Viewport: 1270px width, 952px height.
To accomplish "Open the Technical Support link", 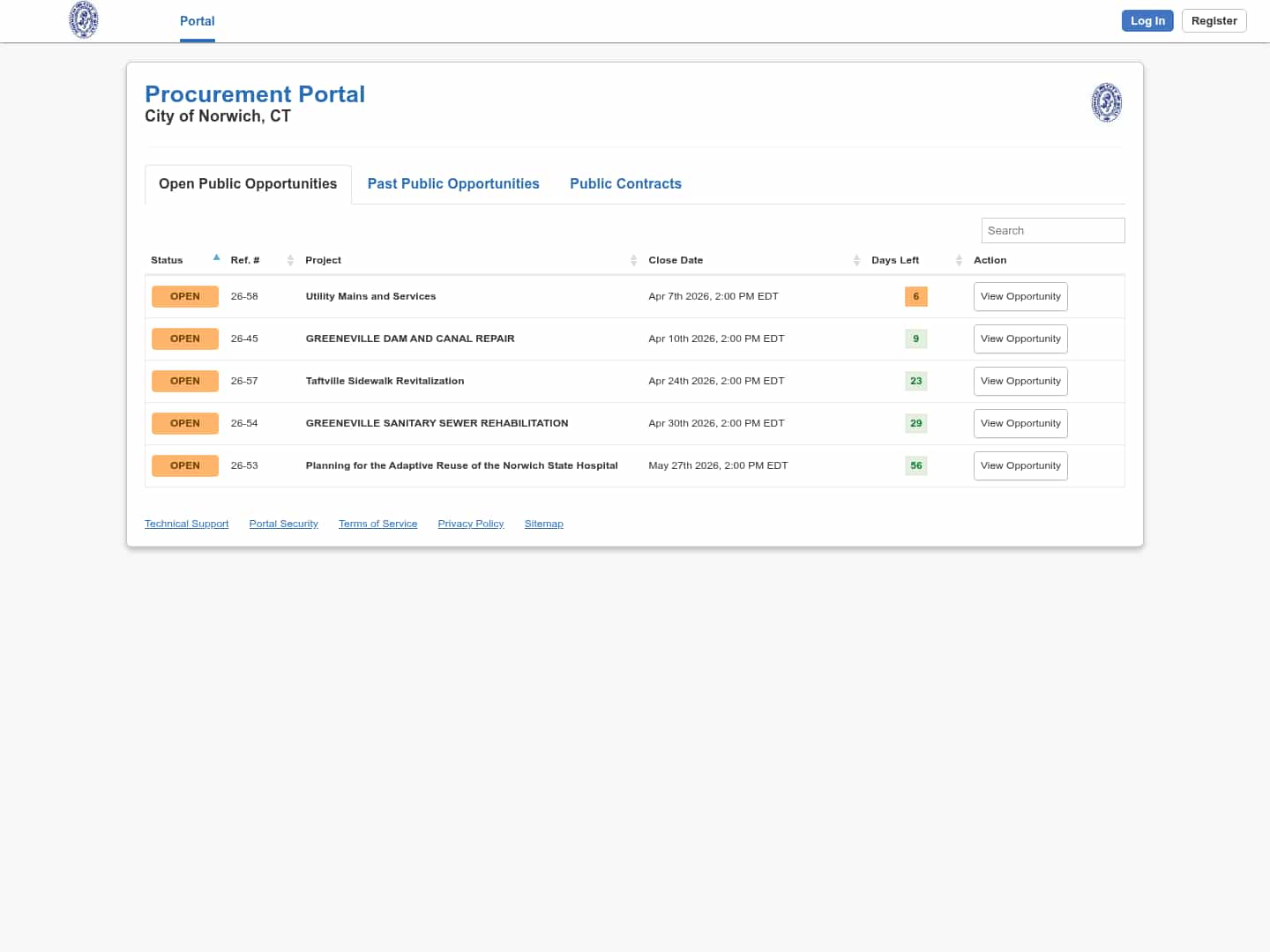I will tap(186, 524).
